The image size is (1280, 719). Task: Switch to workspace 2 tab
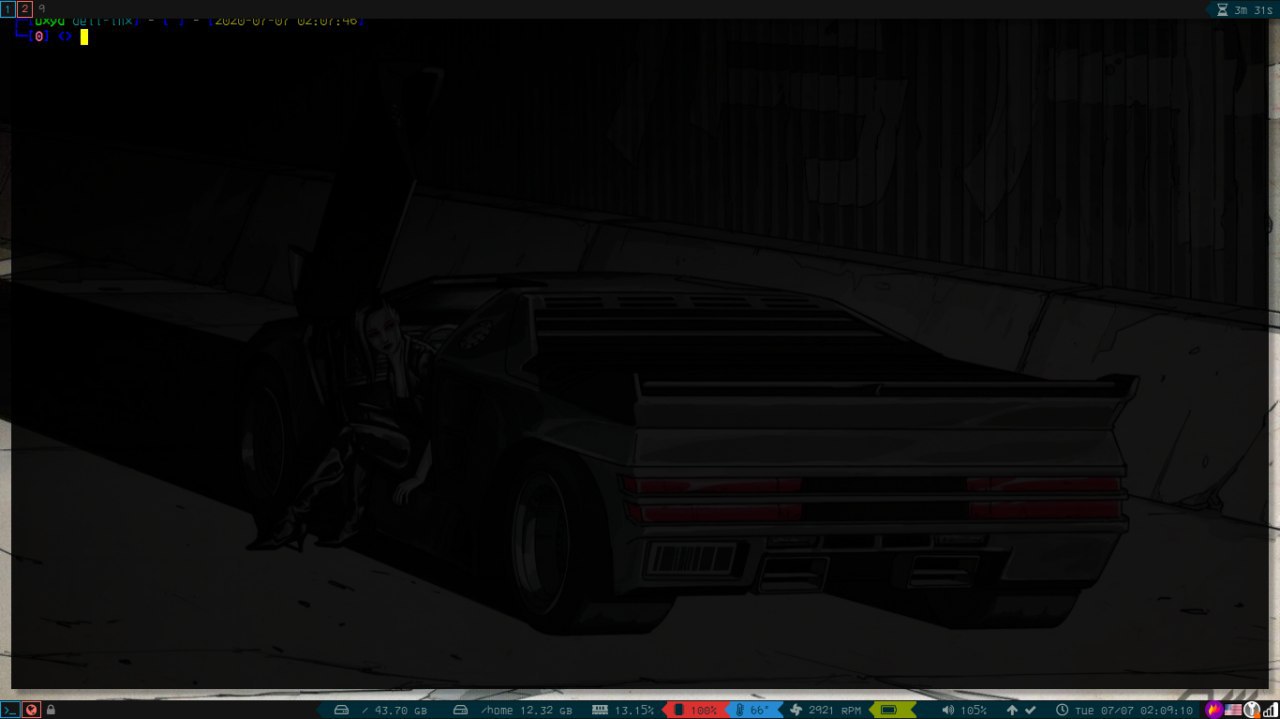[25, 9]
